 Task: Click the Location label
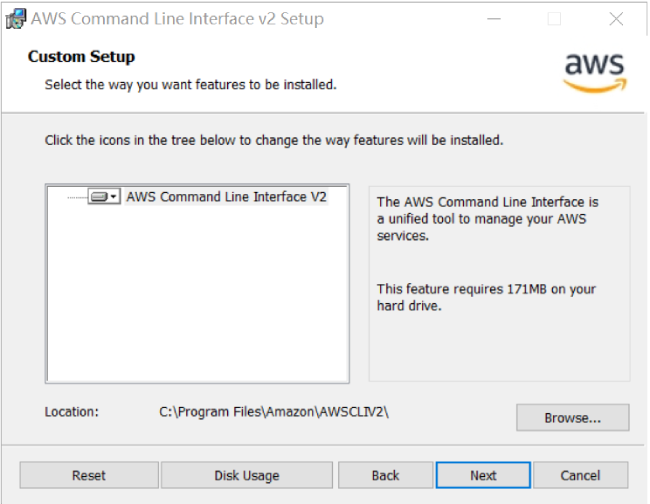[x=72, y=411]
